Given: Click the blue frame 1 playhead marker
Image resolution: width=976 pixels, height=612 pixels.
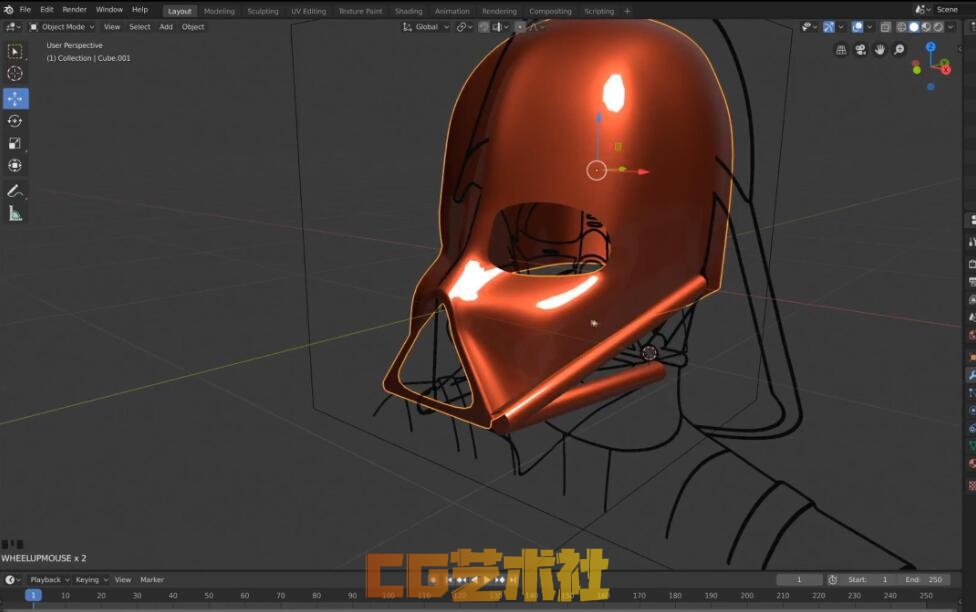Looking at the screenshot, I should pos(33,595).
